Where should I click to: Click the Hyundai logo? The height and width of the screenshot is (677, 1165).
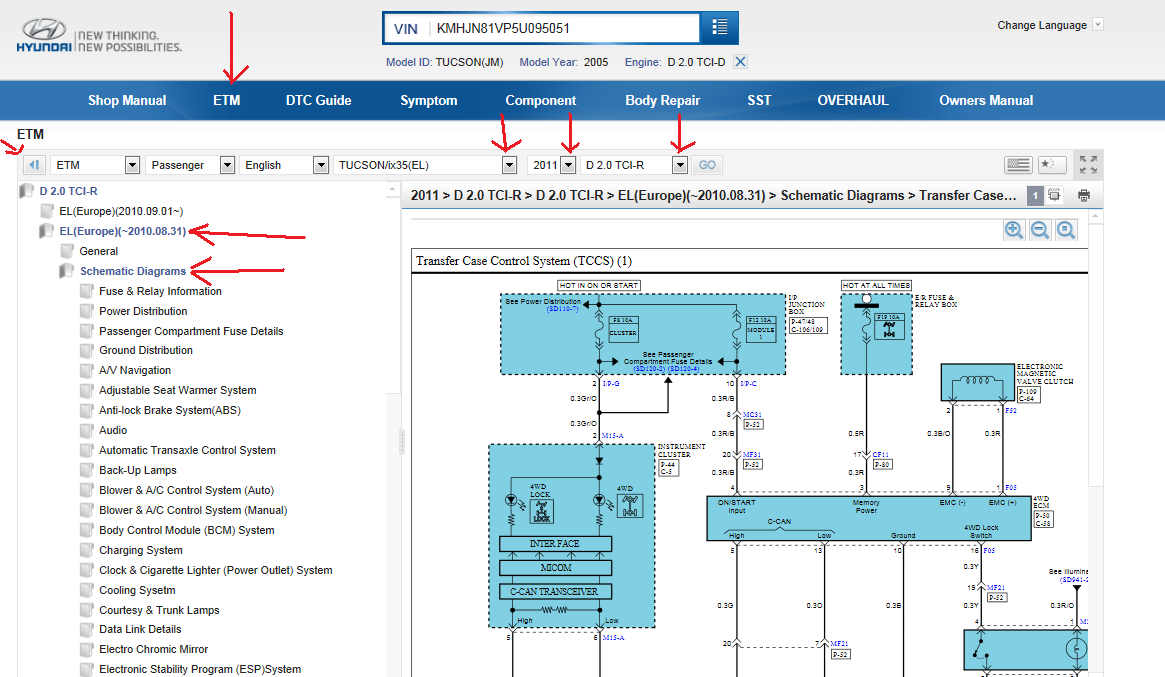45,36
